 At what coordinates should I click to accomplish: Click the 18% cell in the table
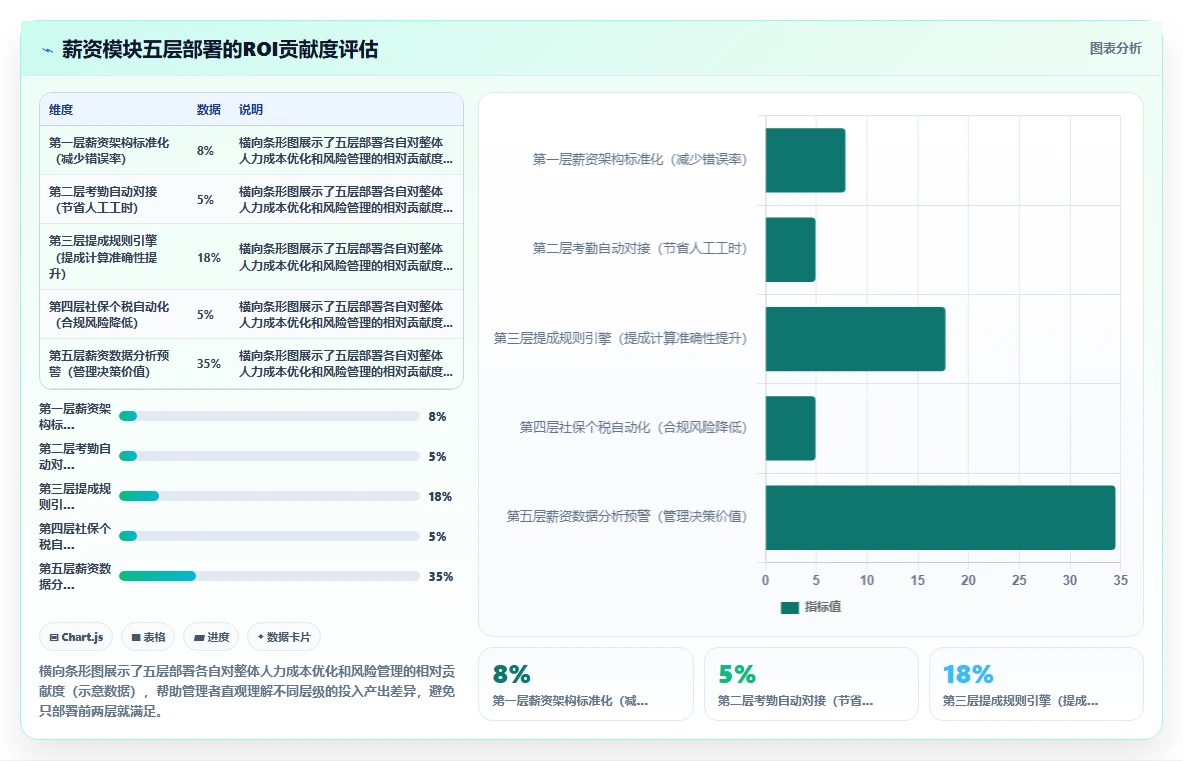pyautogui.click(x=209, y=257)
